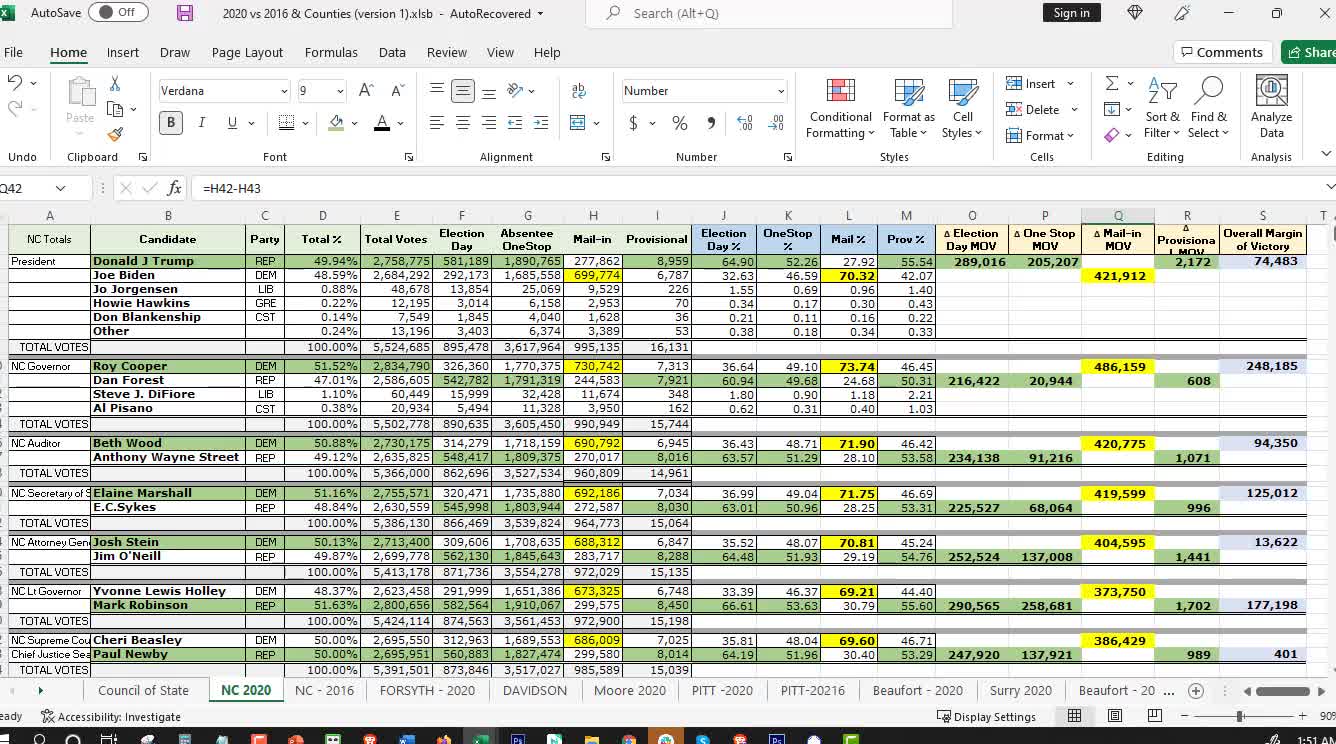Apply Percent Style with the % icon

680,123
